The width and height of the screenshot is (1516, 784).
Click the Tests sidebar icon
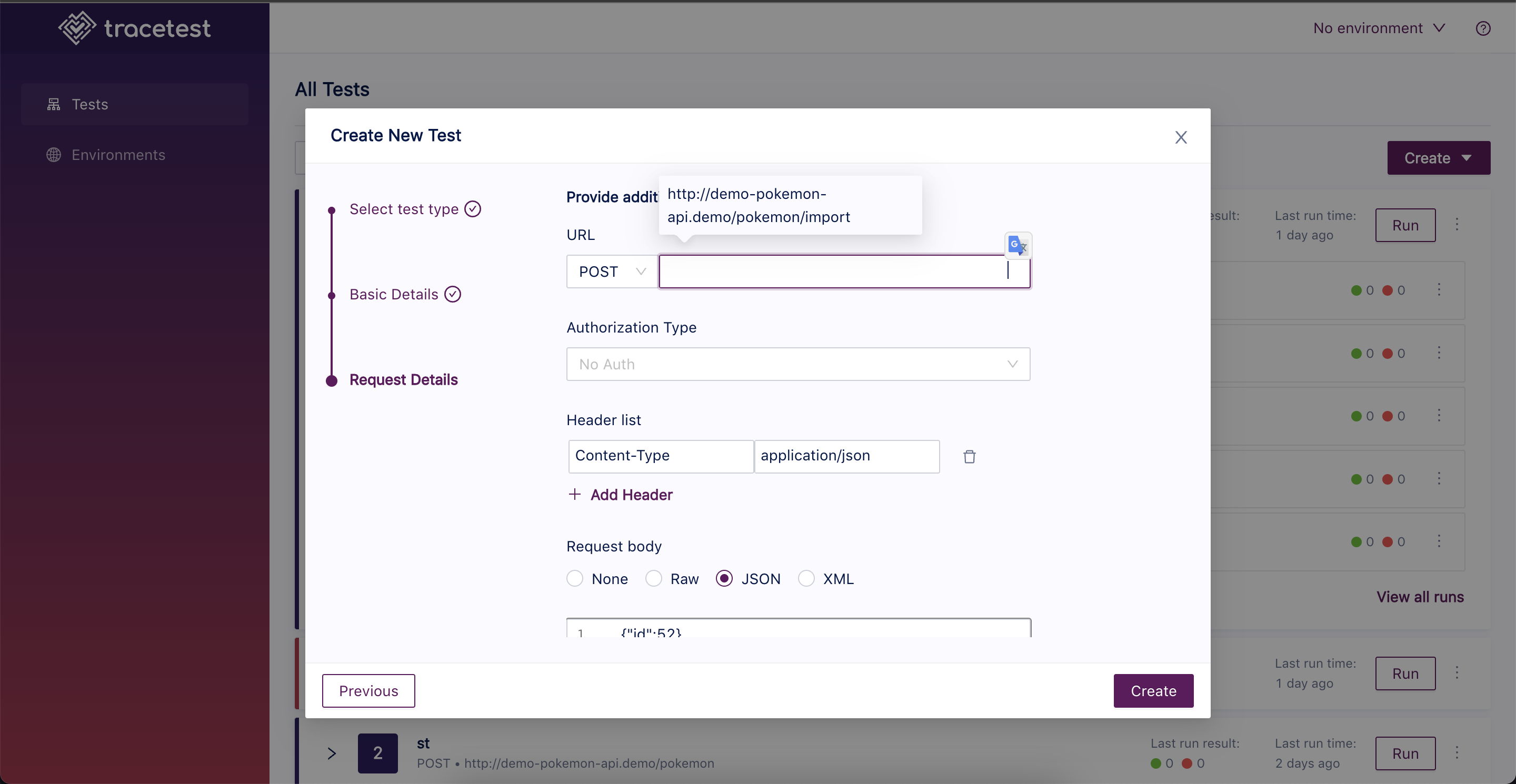click(x=54, y=104)
